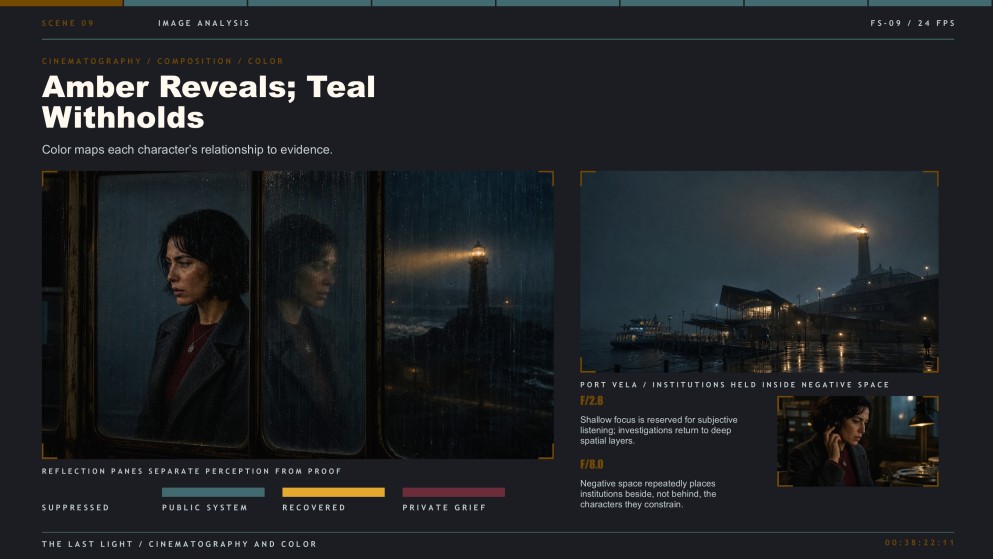Select the Port Vela lighthouse harbor image
Screen dimensions: 993x559
click(759, 272)
